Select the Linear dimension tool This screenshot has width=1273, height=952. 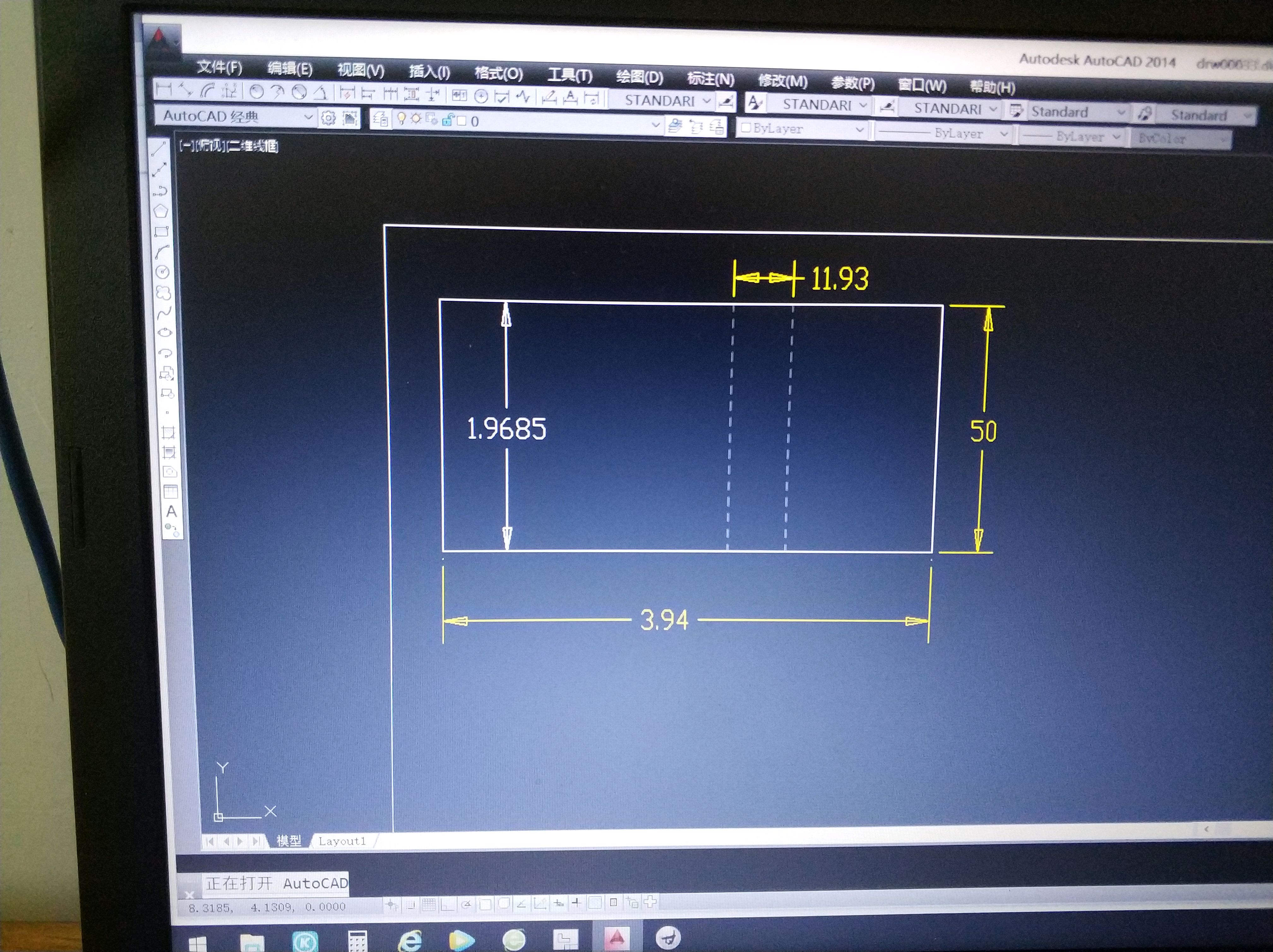164,89
